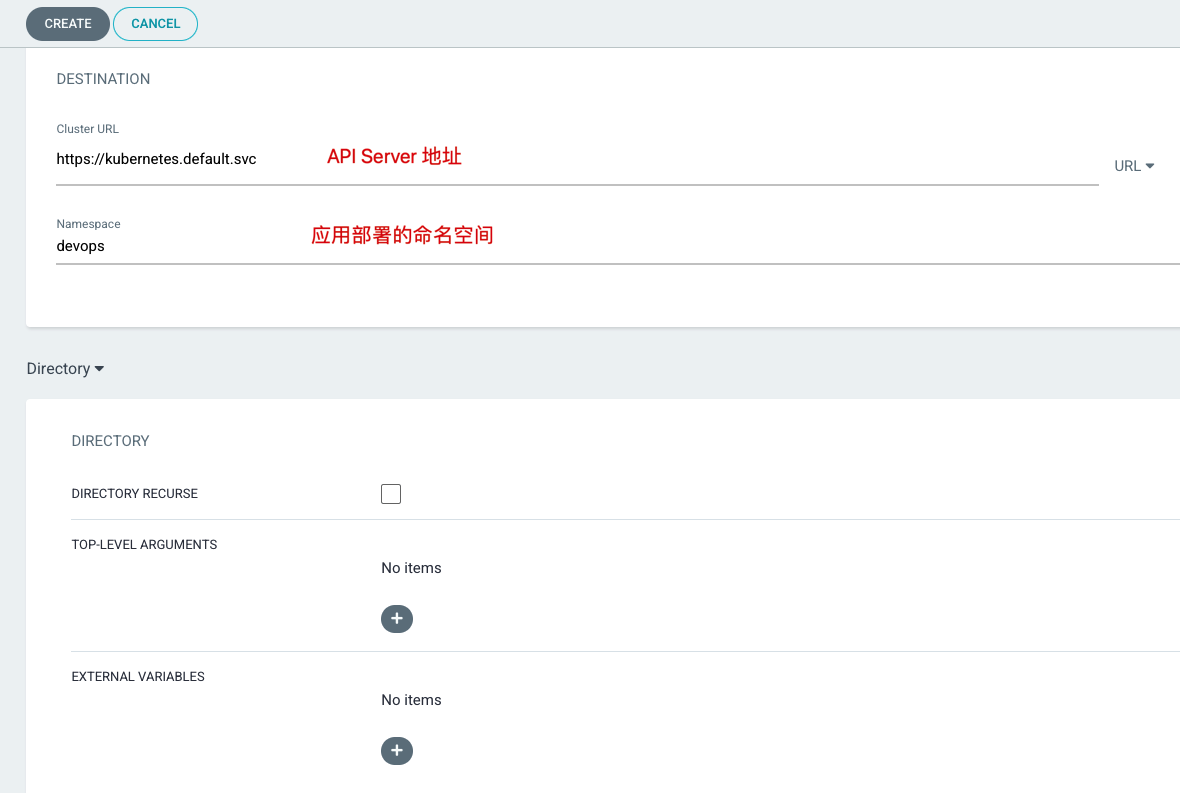Click the Cluster URL field label
1180x793 pixels.
[x=87, y=129]
